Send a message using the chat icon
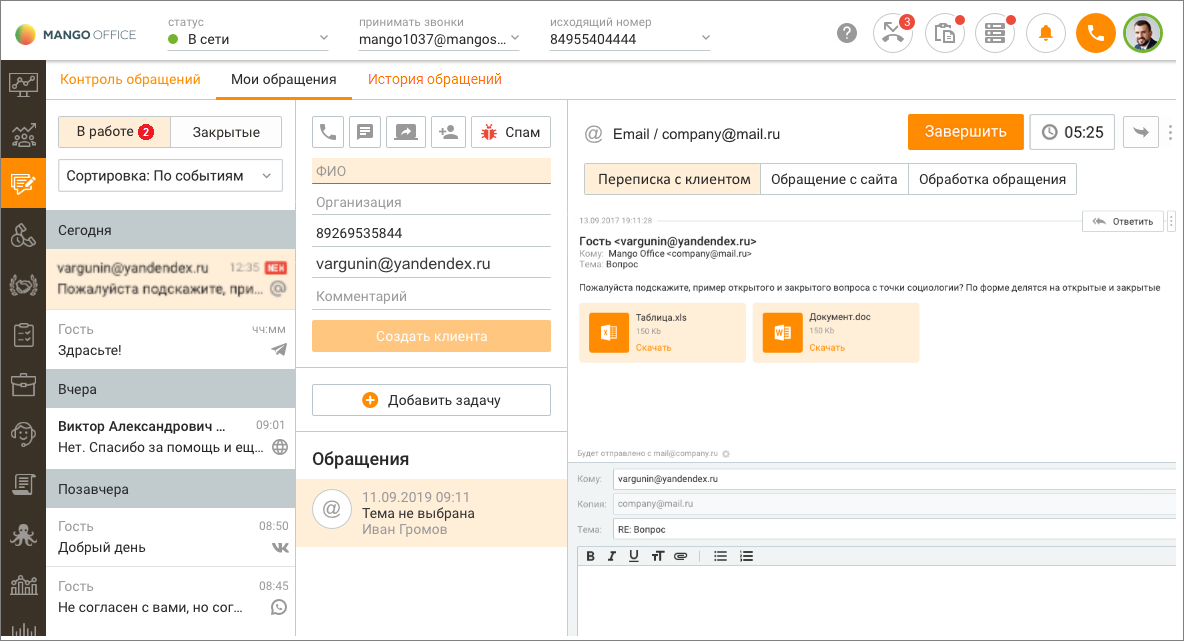The image size is (1184, 641). click(365, 132)
